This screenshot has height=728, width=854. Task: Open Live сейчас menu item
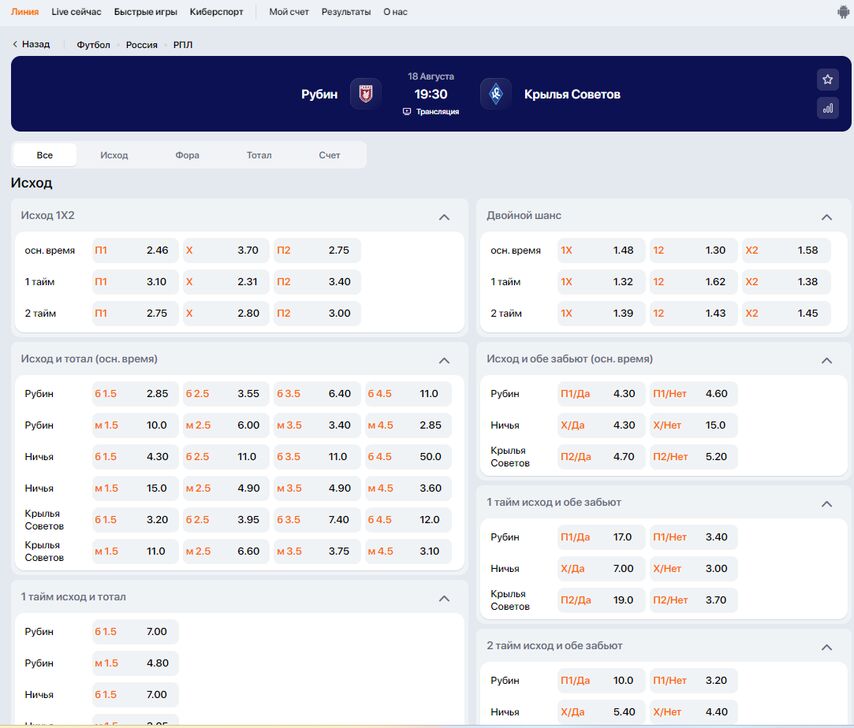[76, 11]
